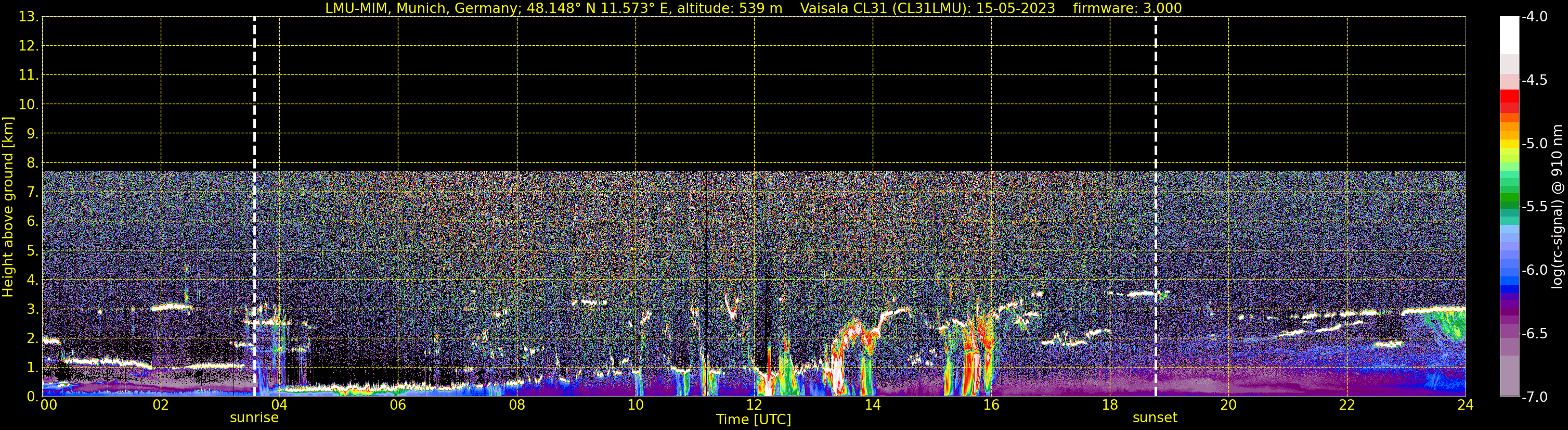Screen dimensions: 1568x430
Task: Click the 'Time [UTC]' axis label
Action: click(x=754, y=420)
